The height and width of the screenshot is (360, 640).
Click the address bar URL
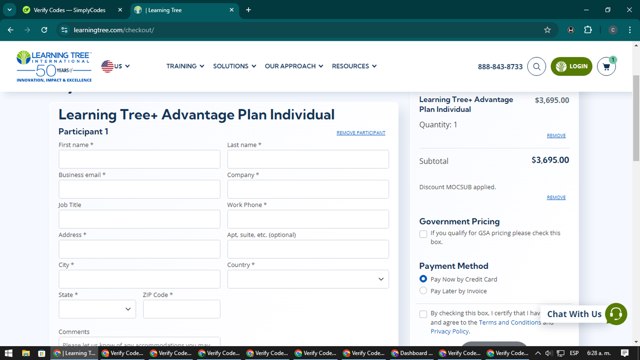coord(113,30)
